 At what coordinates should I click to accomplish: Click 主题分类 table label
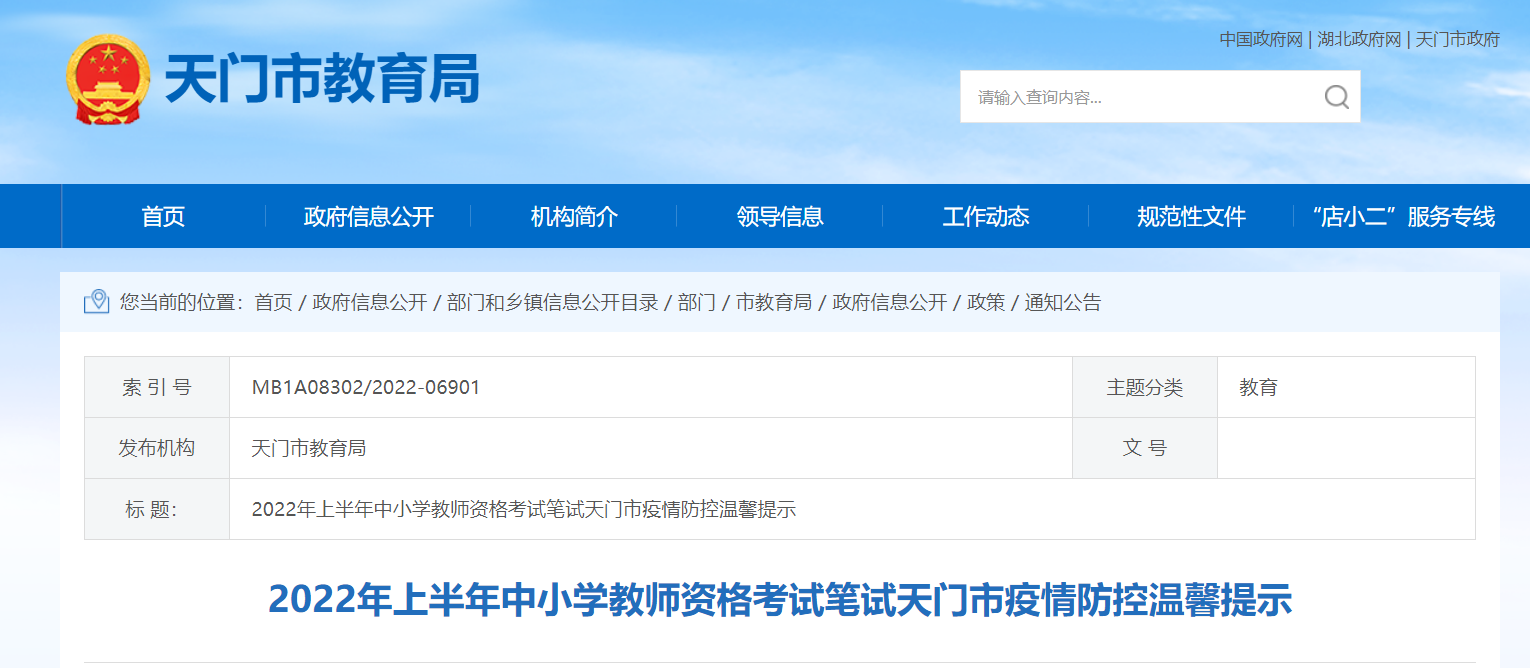pos(1145,387)
